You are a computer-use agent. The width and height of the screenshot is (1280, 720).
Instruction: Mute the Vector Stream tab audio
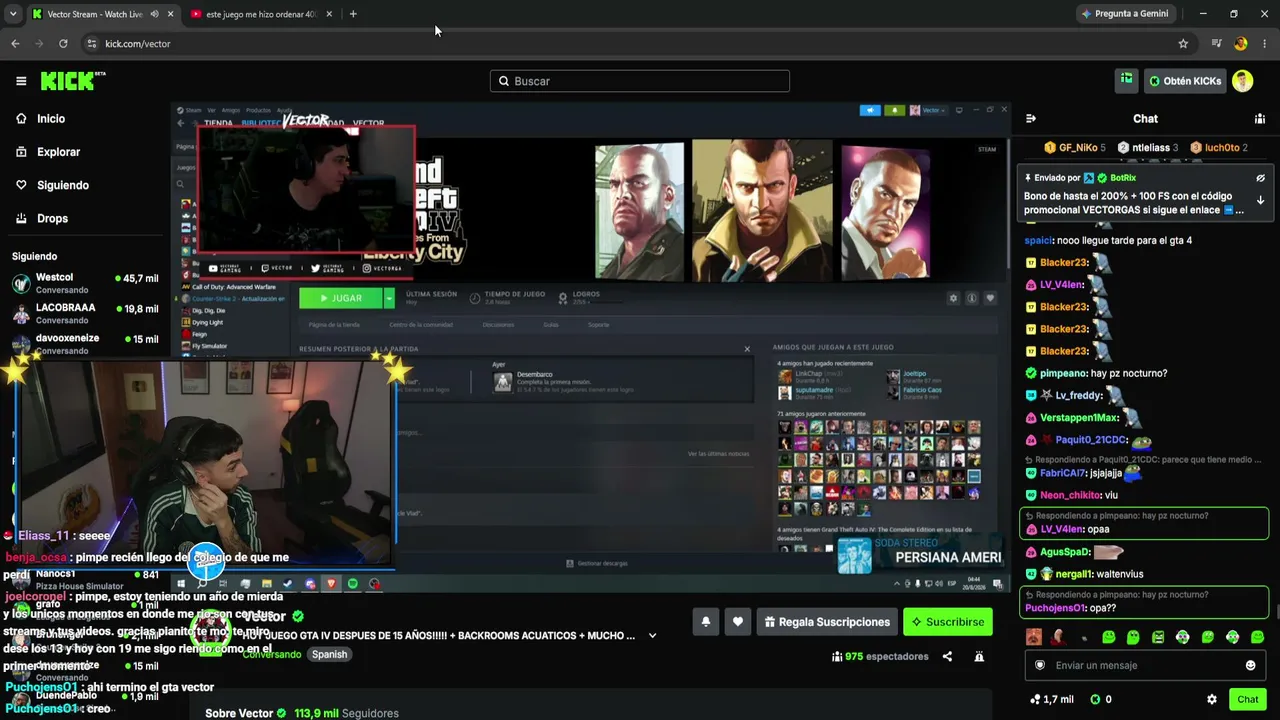[154, 14]
